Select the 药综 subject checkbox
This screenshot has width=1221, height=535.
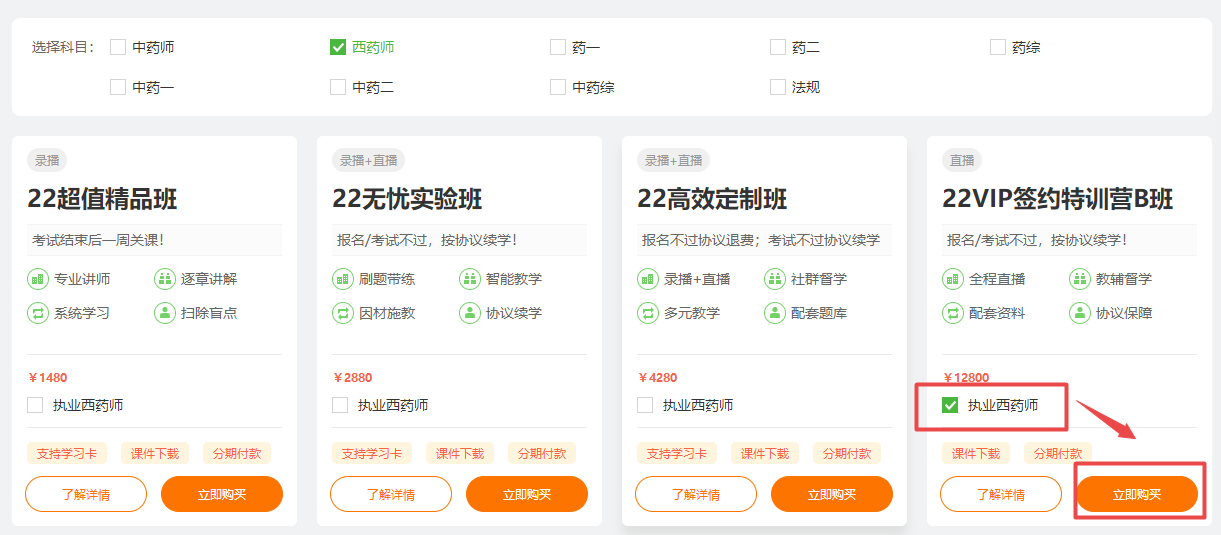coord(998,47)
